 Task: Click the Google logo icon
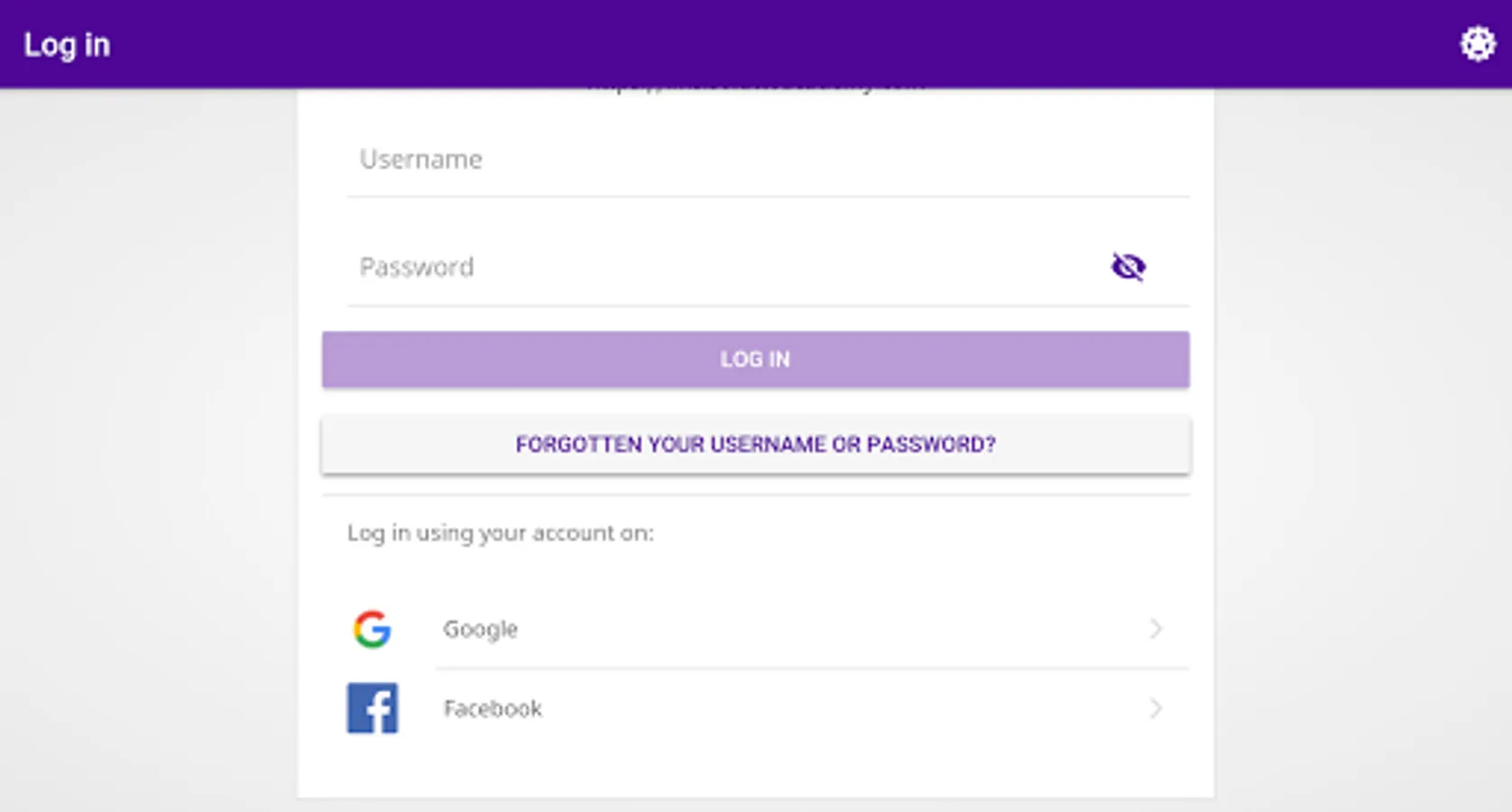(x=372, y=629)
